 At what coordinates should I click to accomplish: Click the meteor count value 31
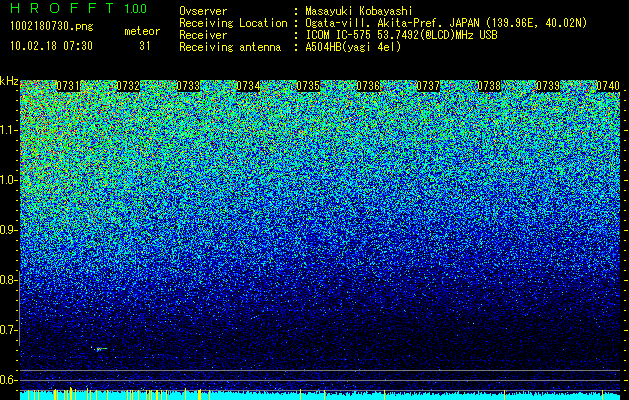coord(145,46)
